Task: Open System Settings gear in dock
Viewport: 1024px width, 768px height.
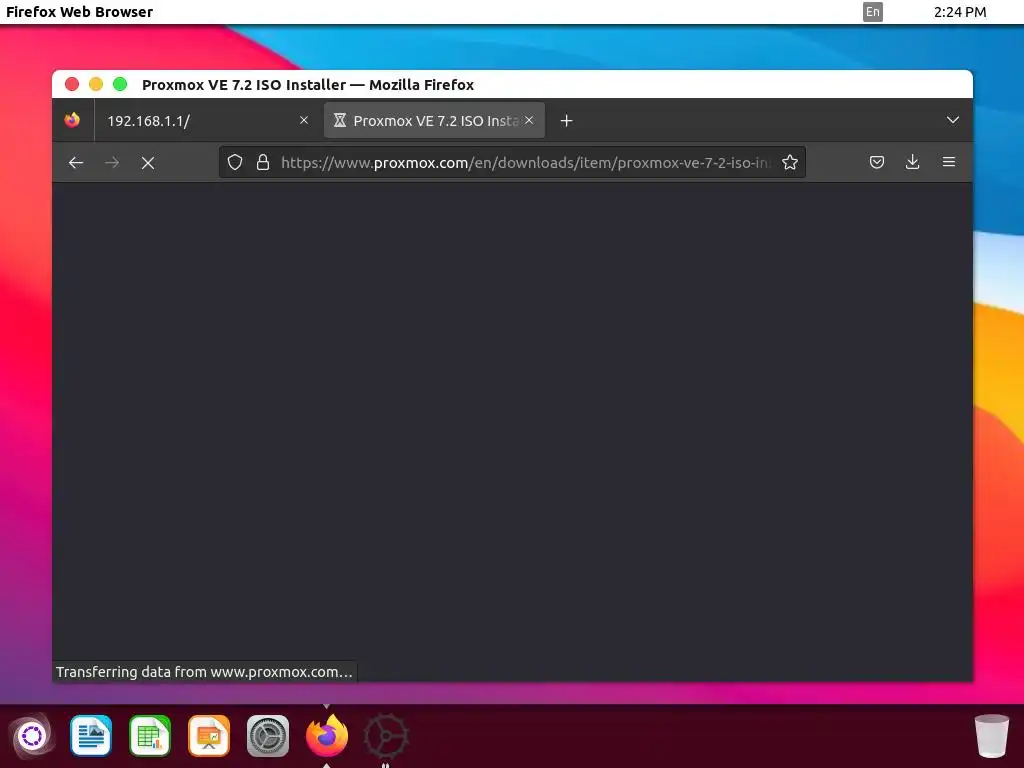Action: click(268, 735)
